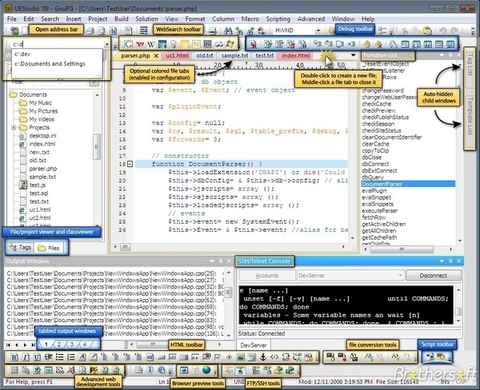Toggle the SSH/Telnet Console auto-hide pin

(x=450, y=261)
